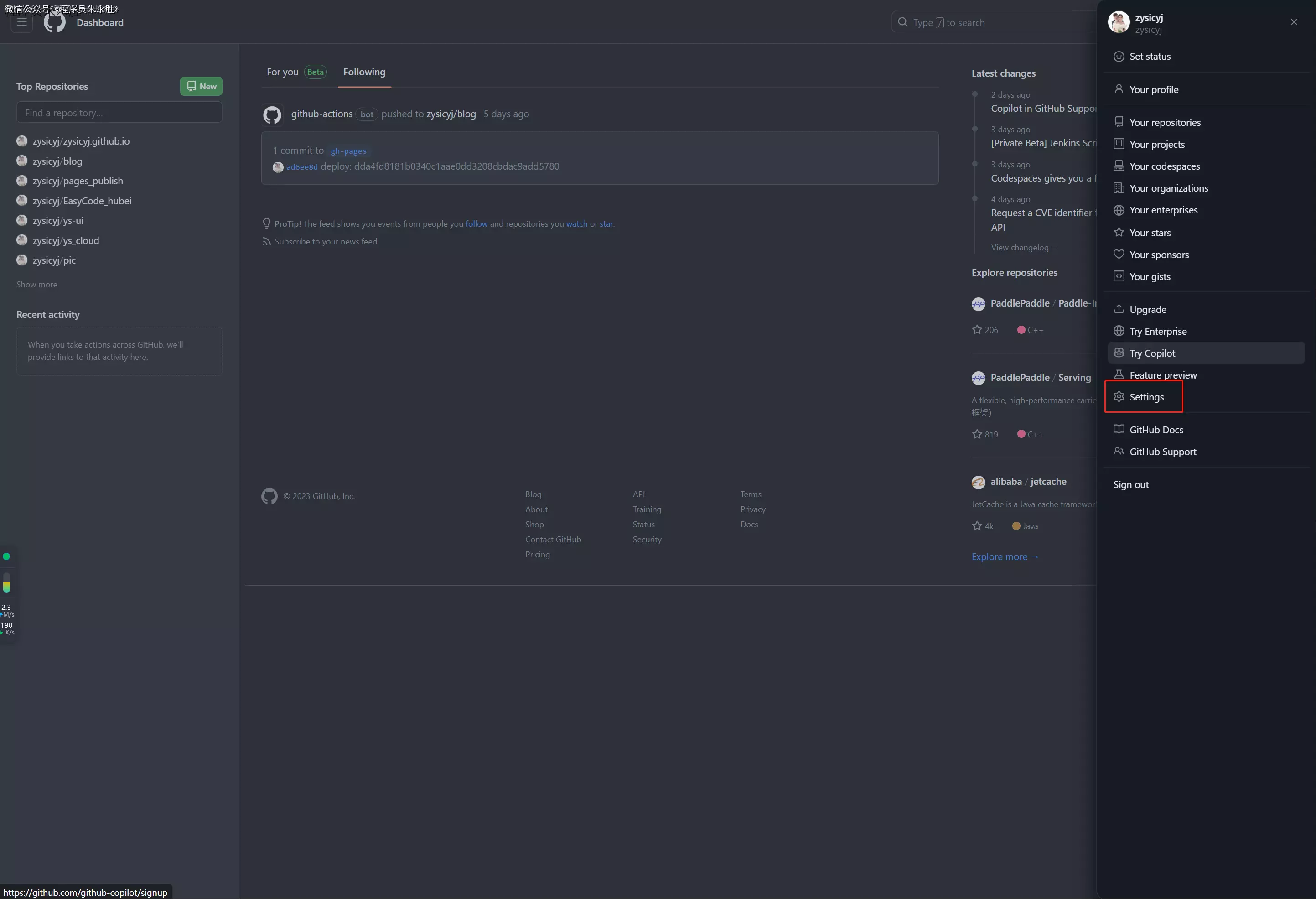Click the smiley Set status icon
Screen dimensions: 1316x899
(x=1119, y=57)
